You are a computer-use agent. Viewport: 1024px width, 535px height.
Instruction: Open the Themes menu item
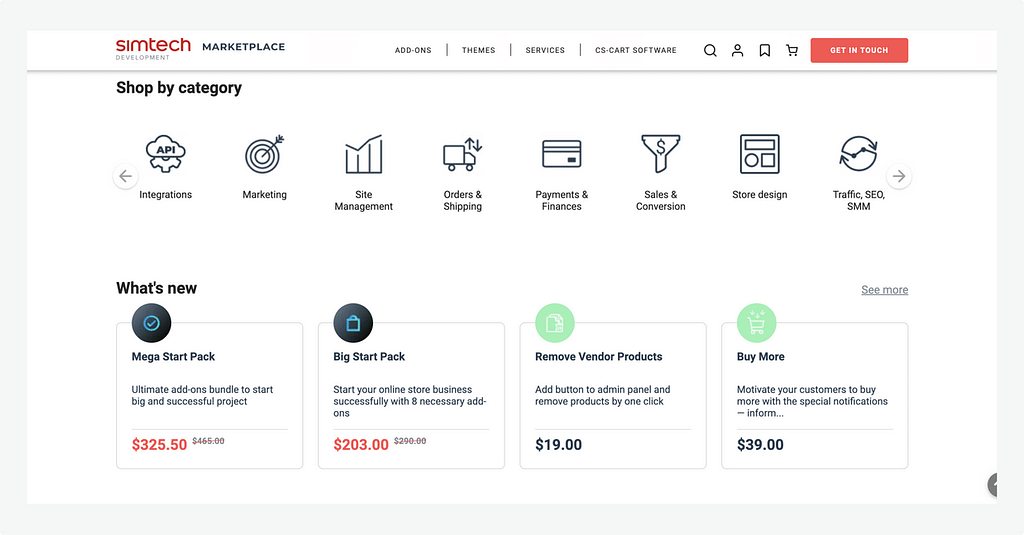point(478,50)
